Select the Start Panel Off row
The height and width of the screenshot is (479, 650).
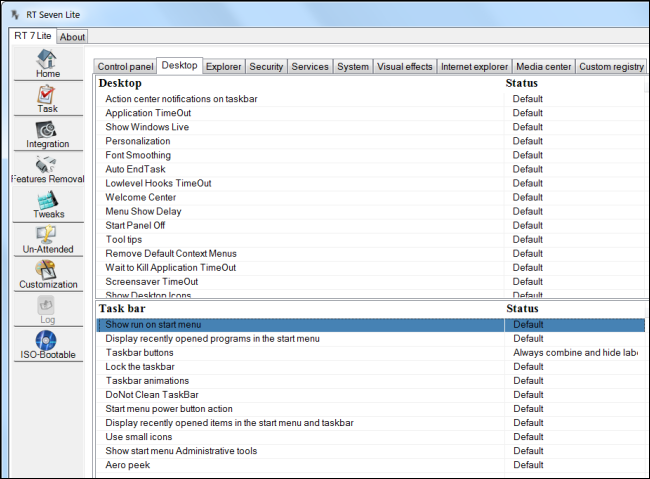[370, 226]
